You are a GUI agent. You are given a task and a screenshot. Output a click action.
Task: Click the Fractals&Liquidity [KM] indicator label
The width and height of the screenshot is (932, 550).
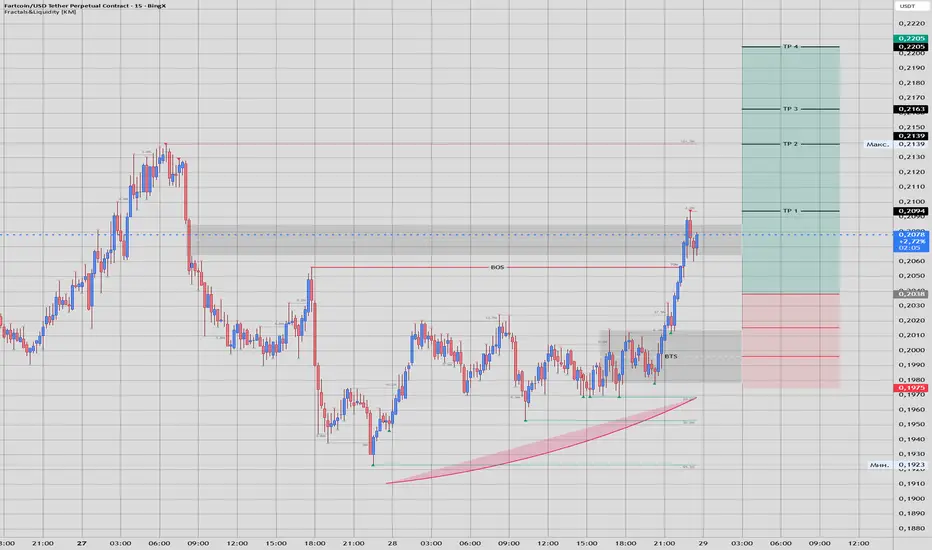[x=40, y=12]
